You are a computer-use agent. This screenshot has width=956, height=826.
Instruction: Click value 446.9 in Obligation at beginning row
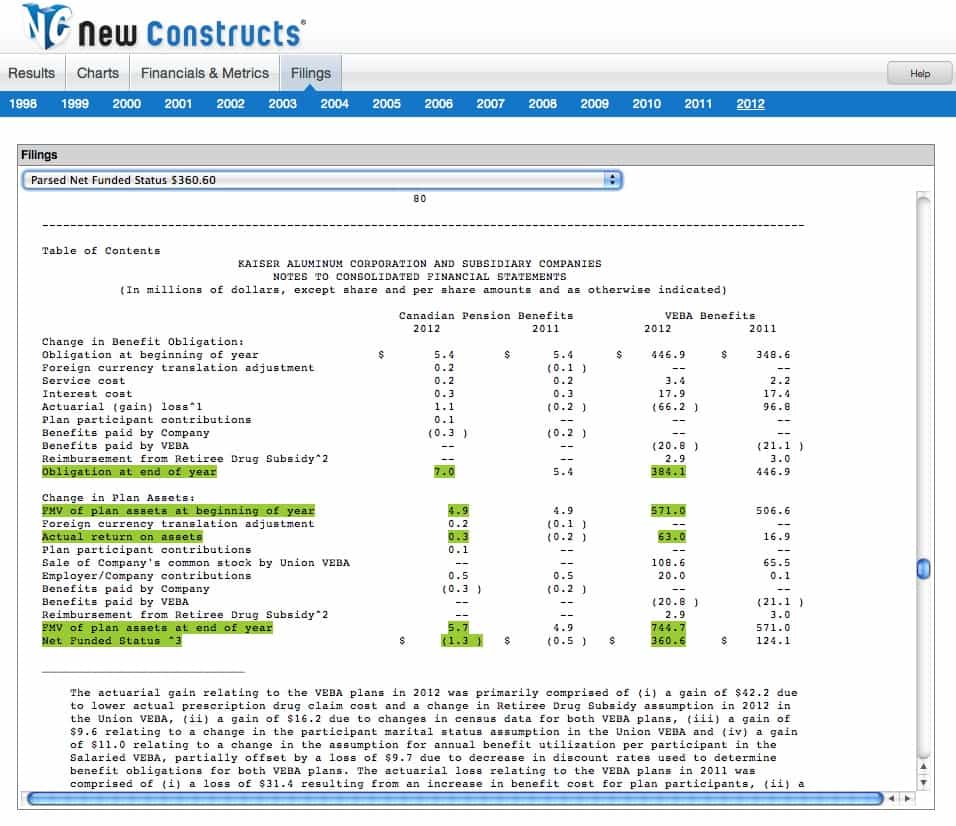(x=668, y=355)
